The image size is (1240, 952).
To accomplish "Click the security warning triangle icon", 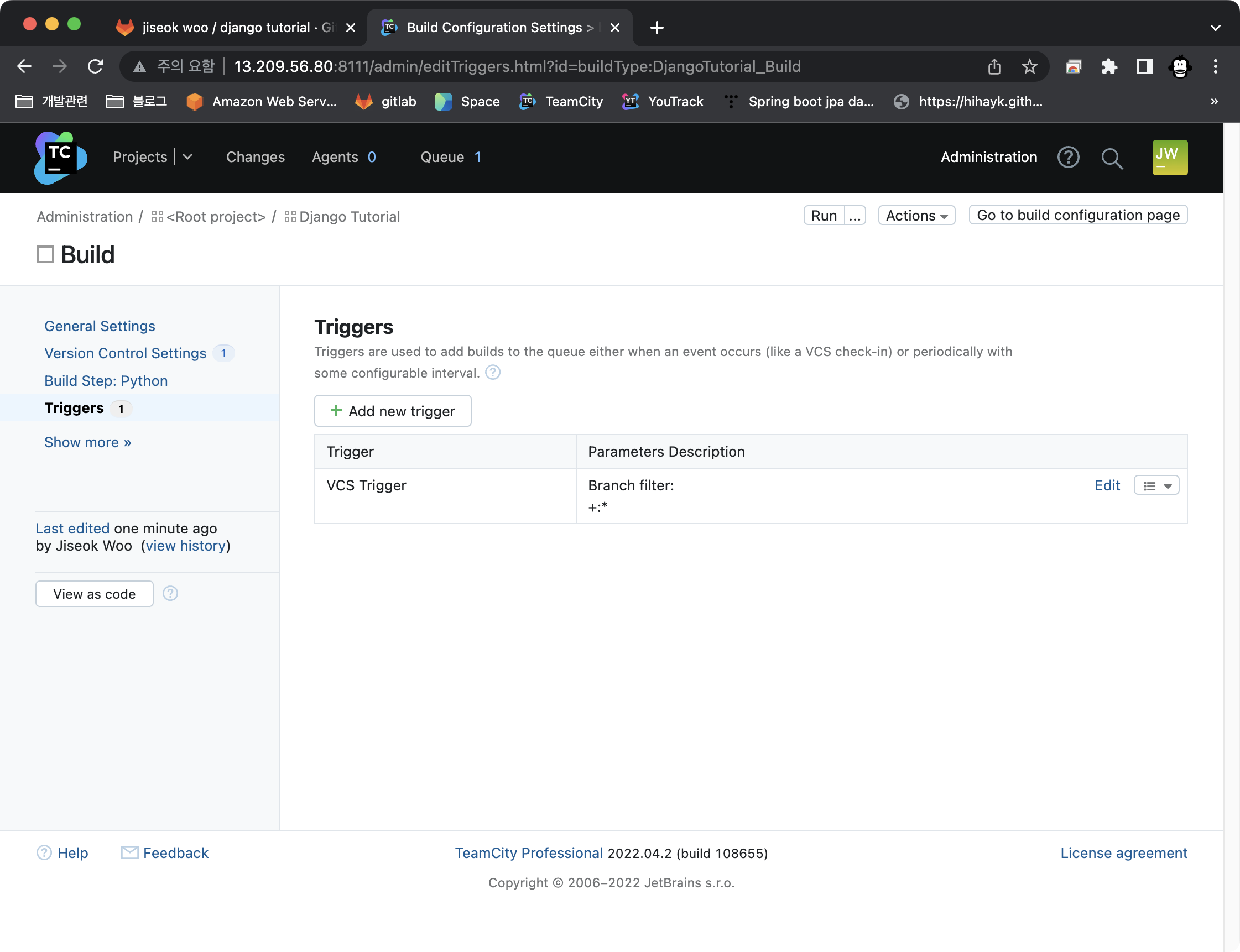I will (x=139, y=67).
